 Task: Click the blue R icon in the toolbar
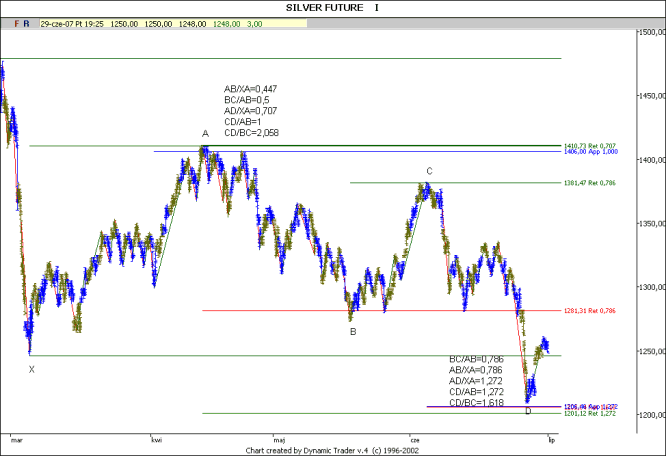[27, 20]
